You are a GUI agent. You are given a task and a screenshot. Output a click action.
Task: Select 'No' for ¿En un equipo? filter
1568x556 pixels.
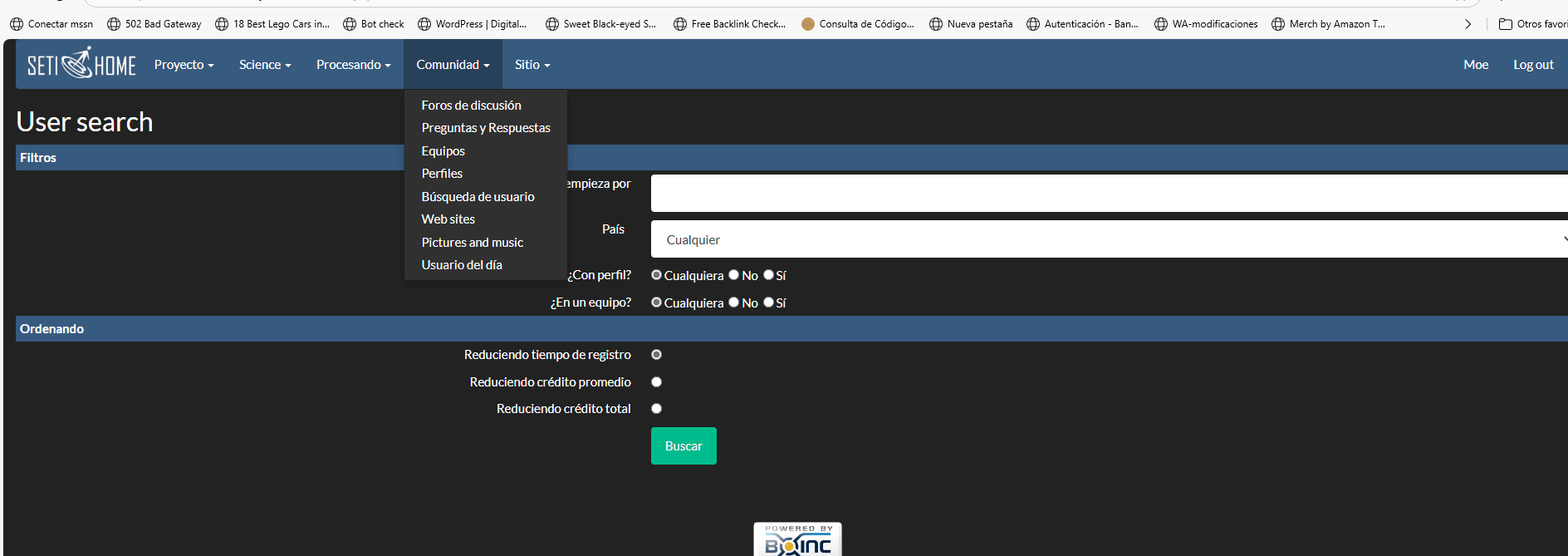[x=734, y=303]
